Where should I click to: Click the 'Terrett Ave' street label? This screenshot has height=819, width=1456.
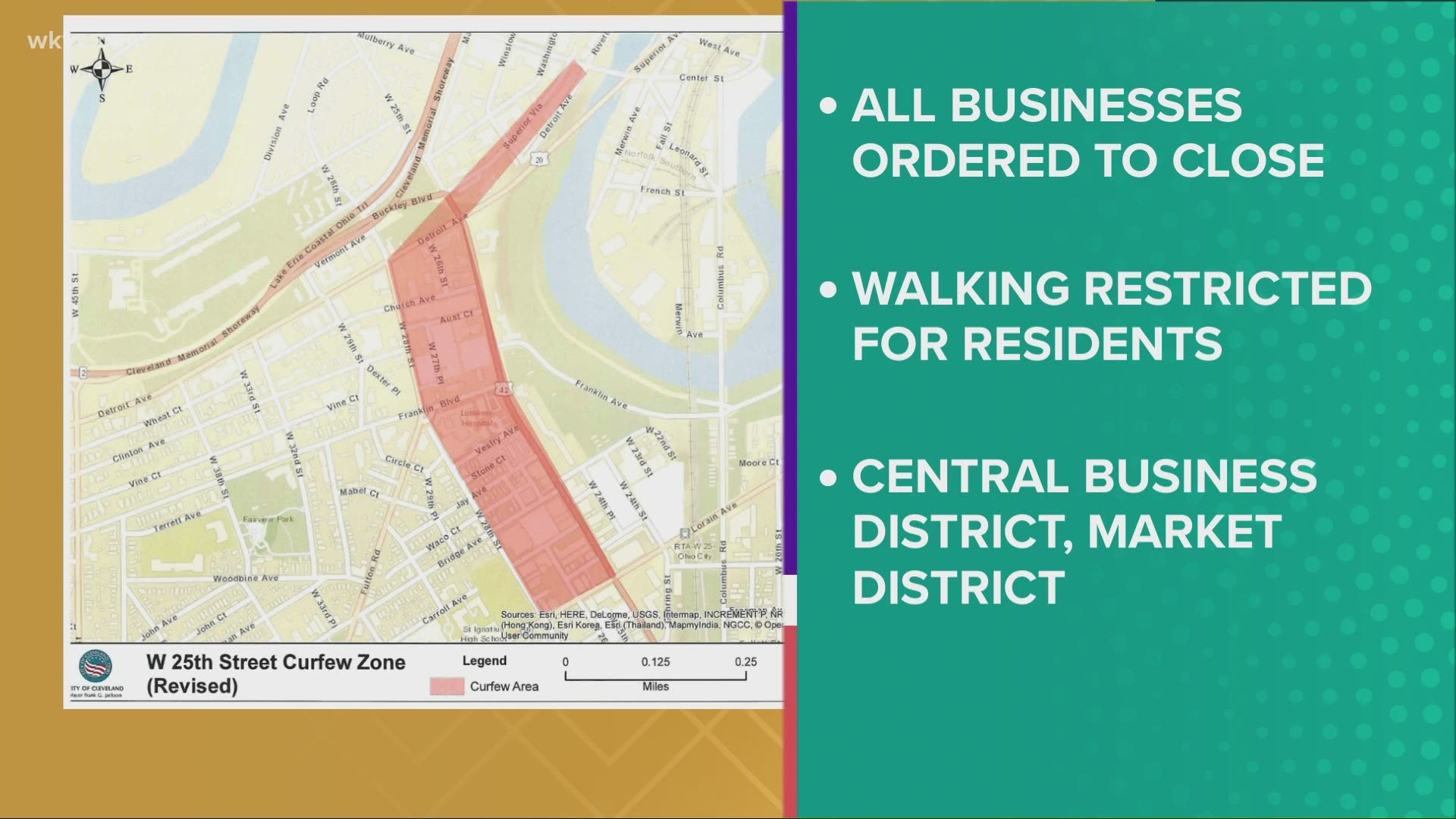[x=177, y=521]
